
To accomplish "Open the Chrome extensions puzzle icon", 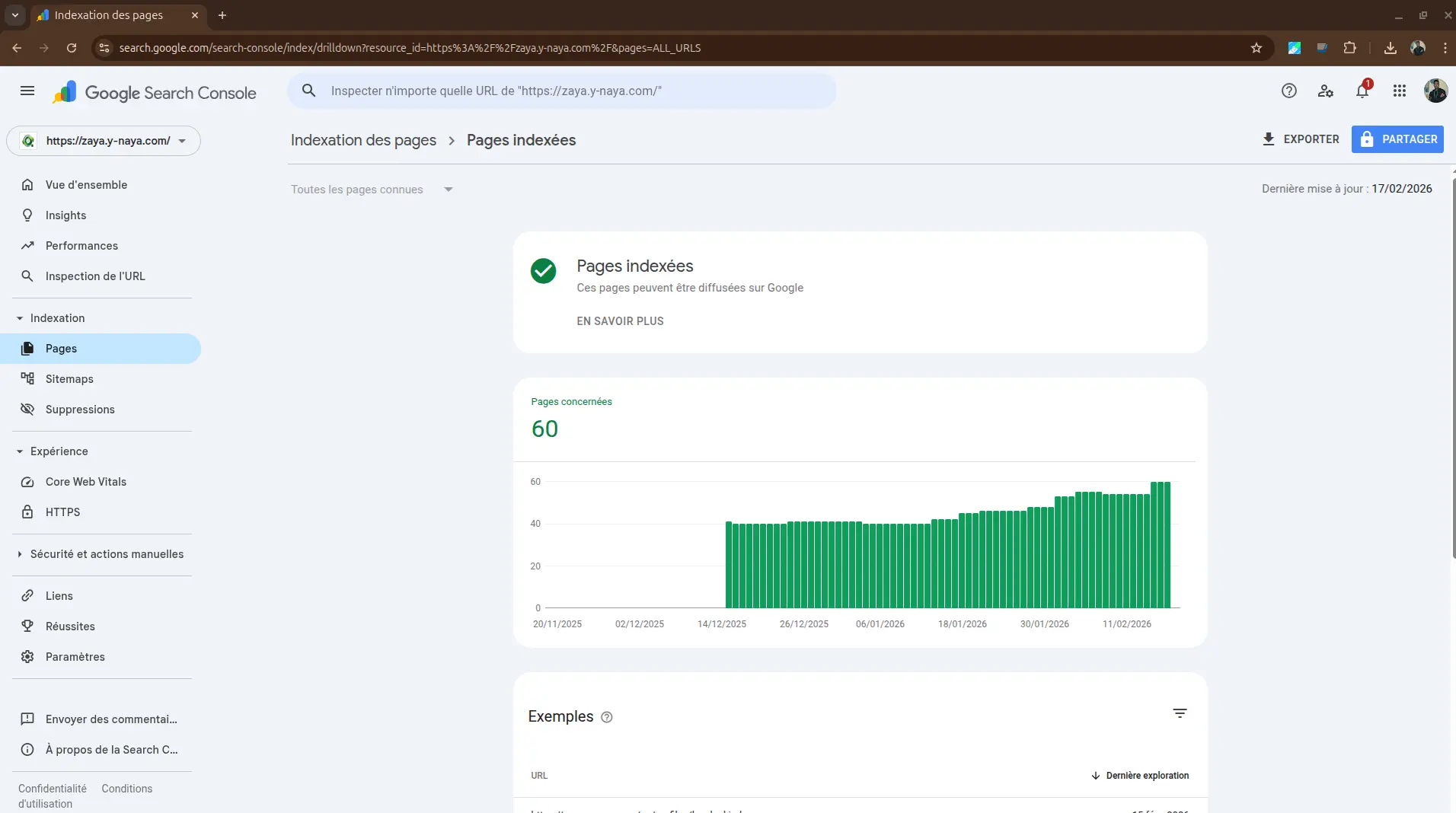I will pyautogui.click(x=1349, y=48).
